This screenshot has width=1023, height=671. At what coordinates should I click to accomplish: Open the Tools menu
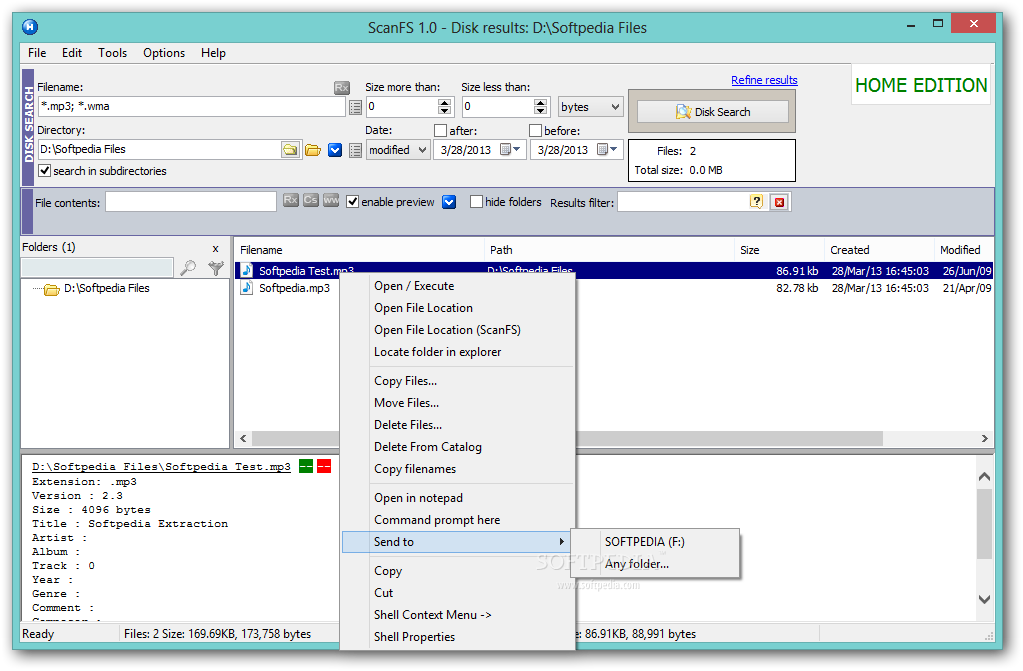(x=112, y=53)
